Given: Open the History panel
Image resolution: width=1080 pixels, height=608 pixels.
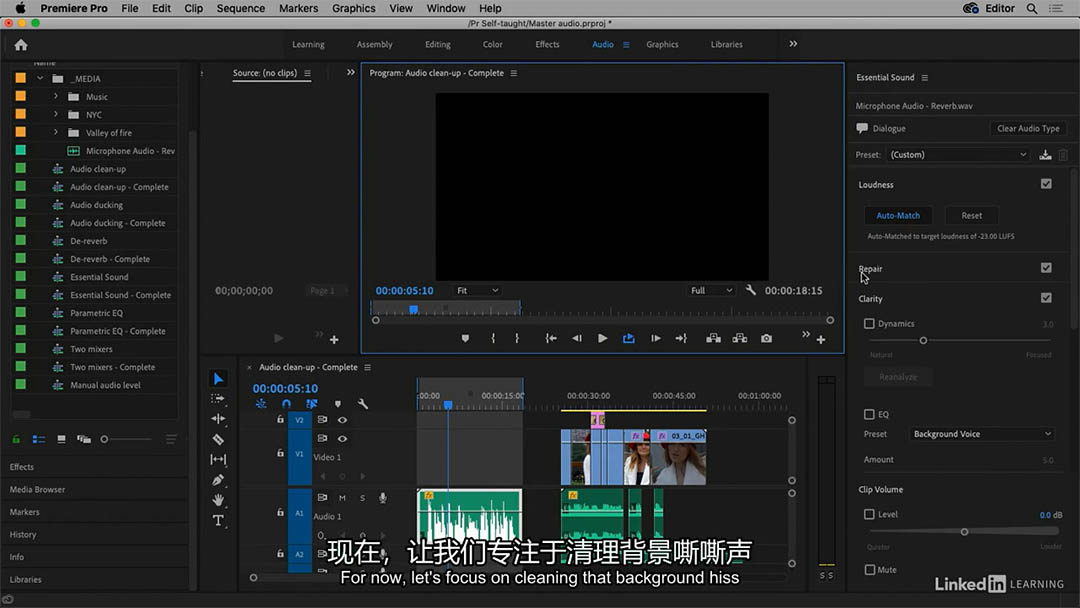Looking at the screenshot, I should pyautogui.click(x=23, y=534).
